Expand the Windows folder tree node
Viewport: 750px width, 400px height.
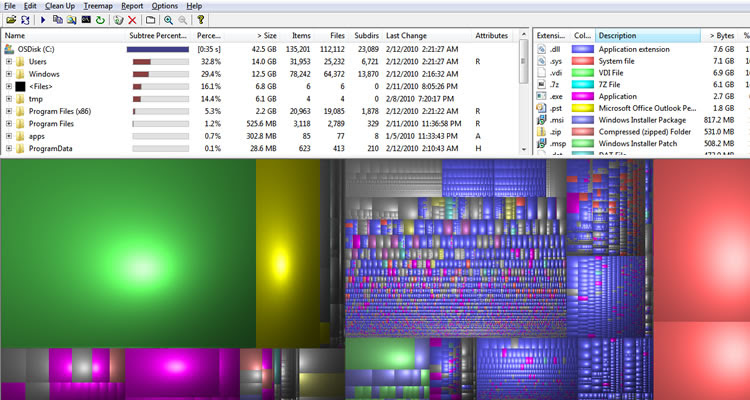point(9,74)
